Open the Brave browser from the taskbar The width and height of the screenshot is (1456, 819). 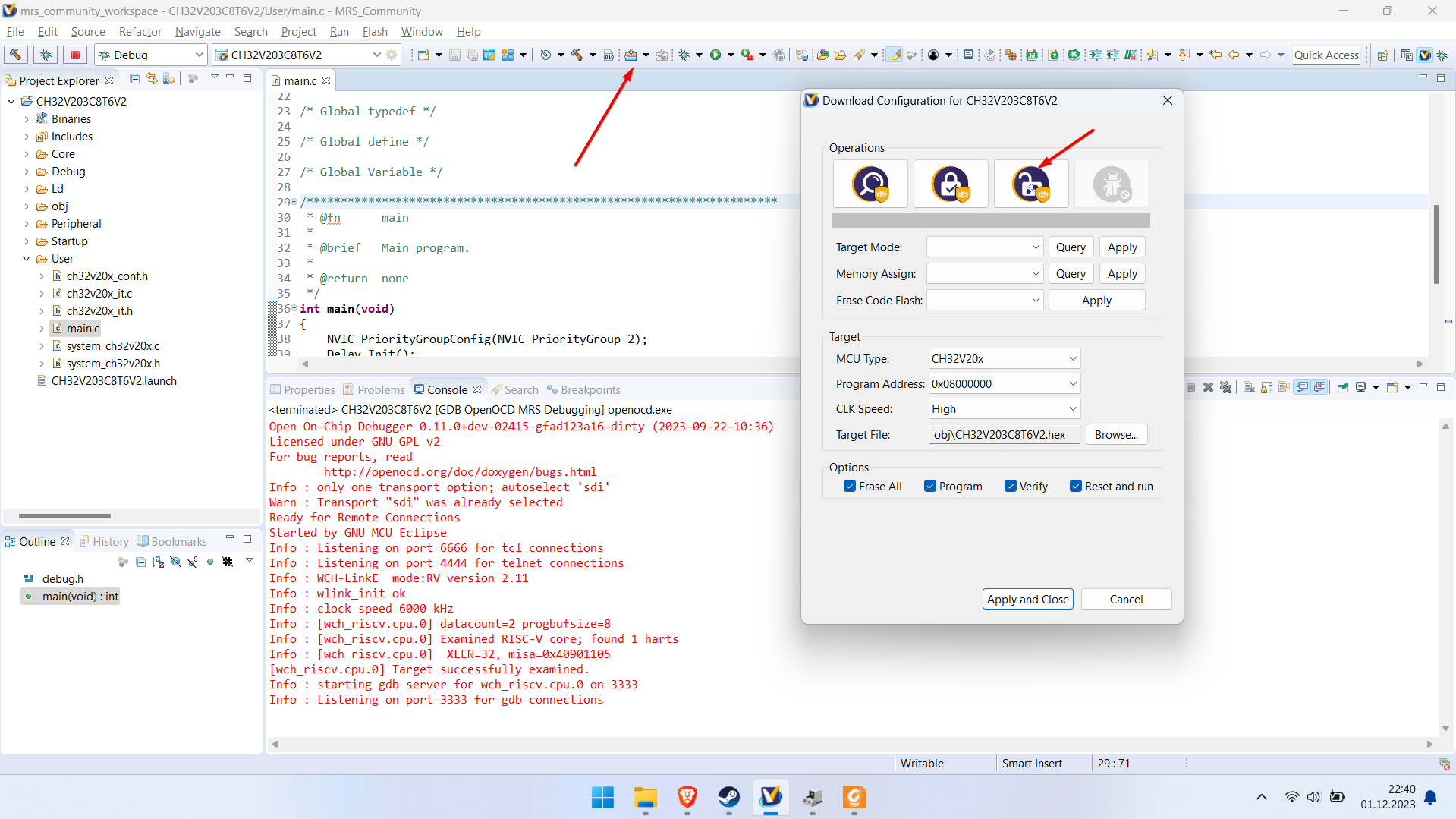(687, 797)
